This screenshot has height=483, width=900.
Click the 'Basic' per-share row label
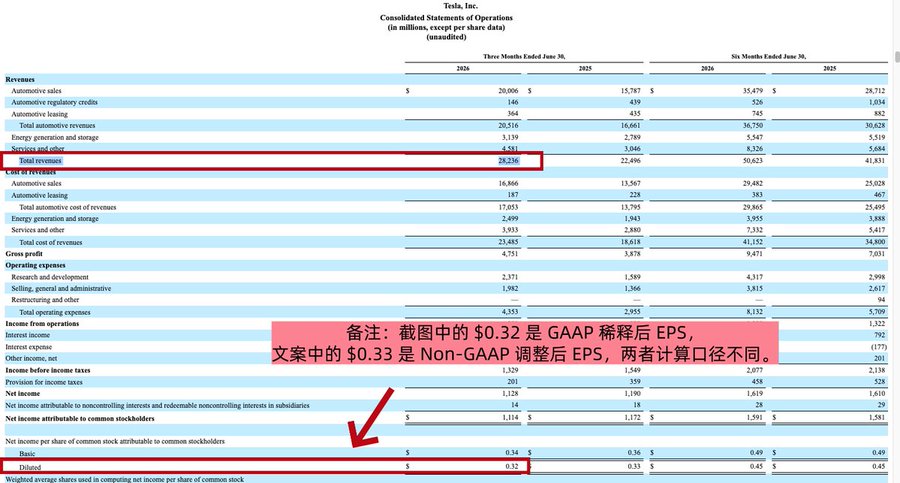coord(27,454)
